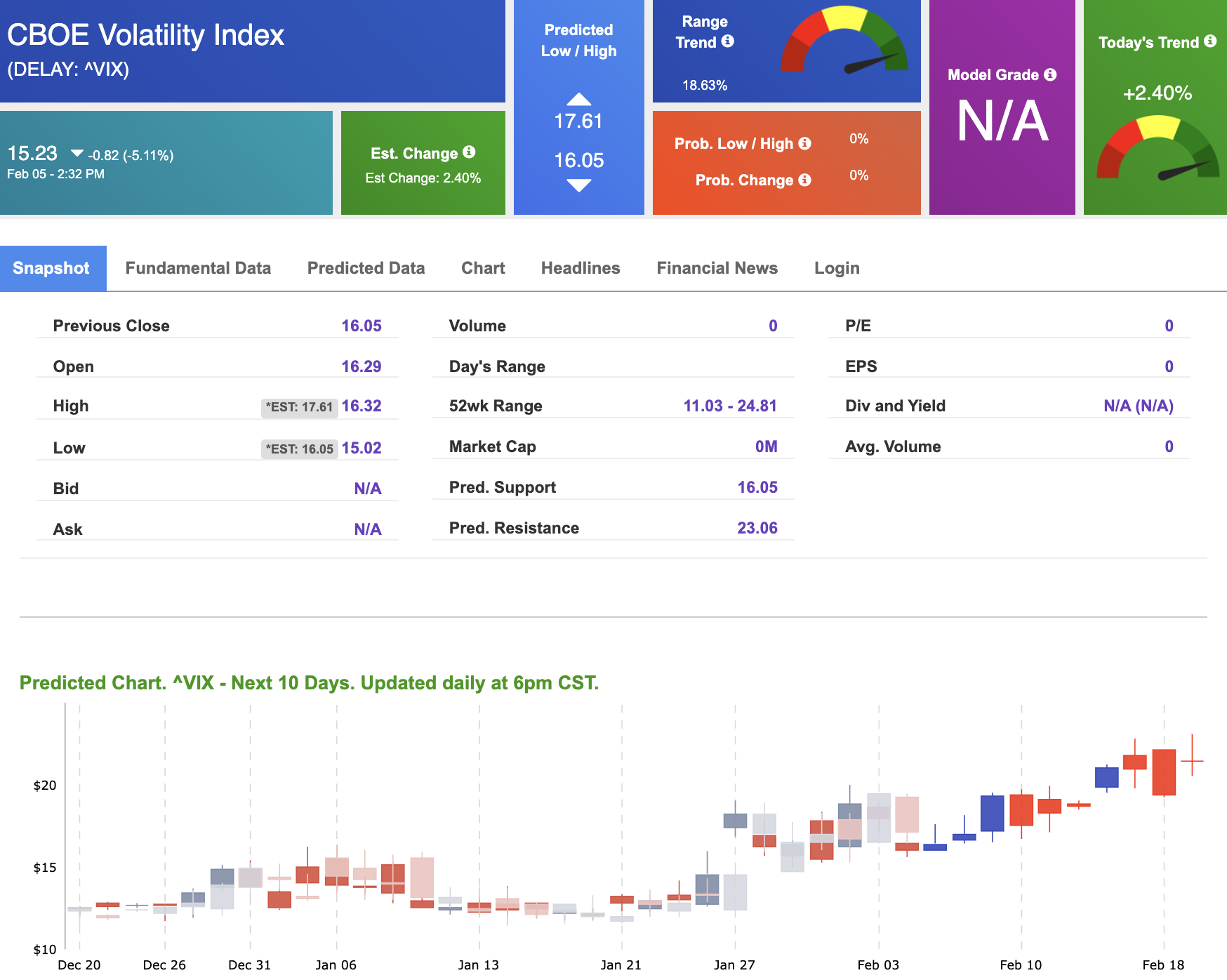Click the Login tab
The image size is (1227, 980).
(837, 268)
